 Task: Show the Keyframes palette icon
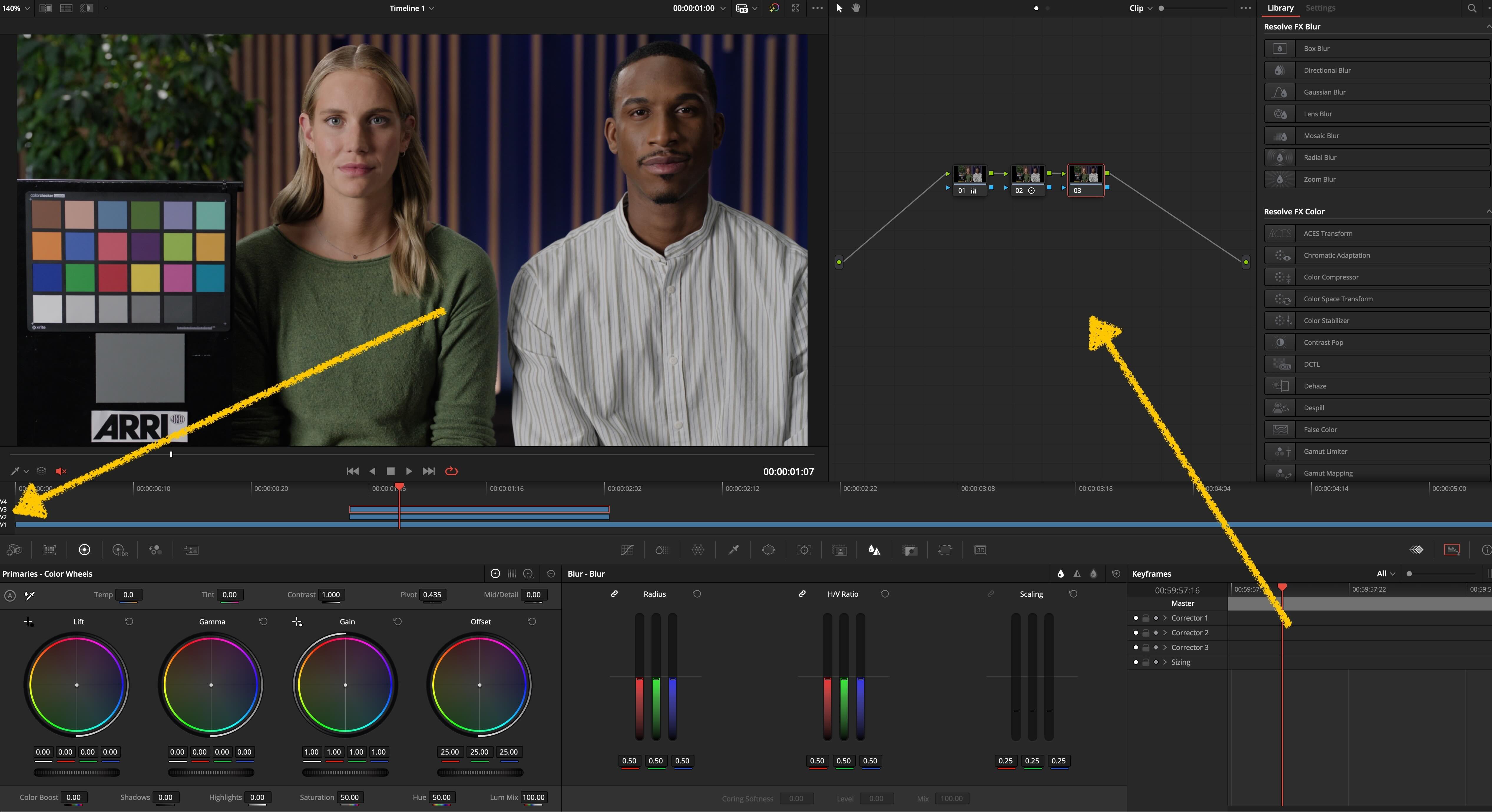[1417, 550]
